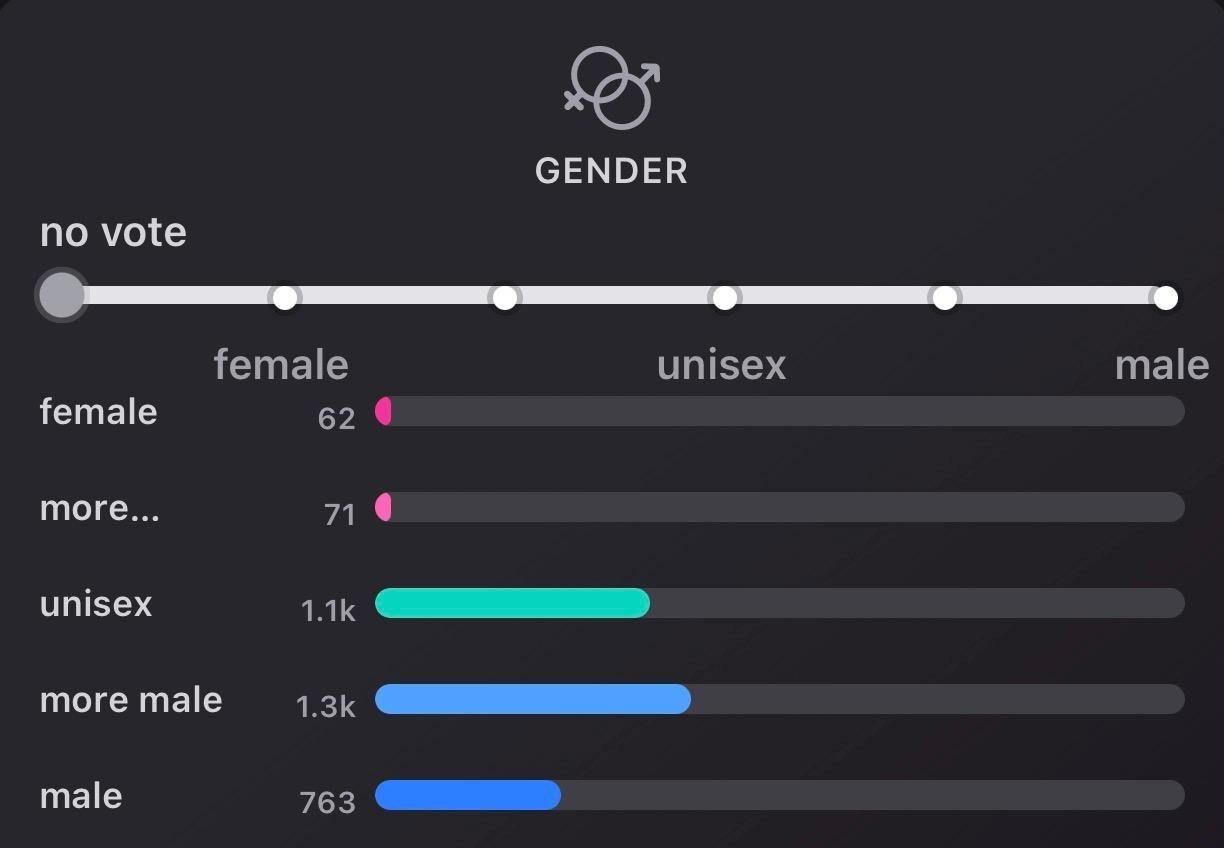
Task: Click the 'more male' row label
Action: pos(131,700)
